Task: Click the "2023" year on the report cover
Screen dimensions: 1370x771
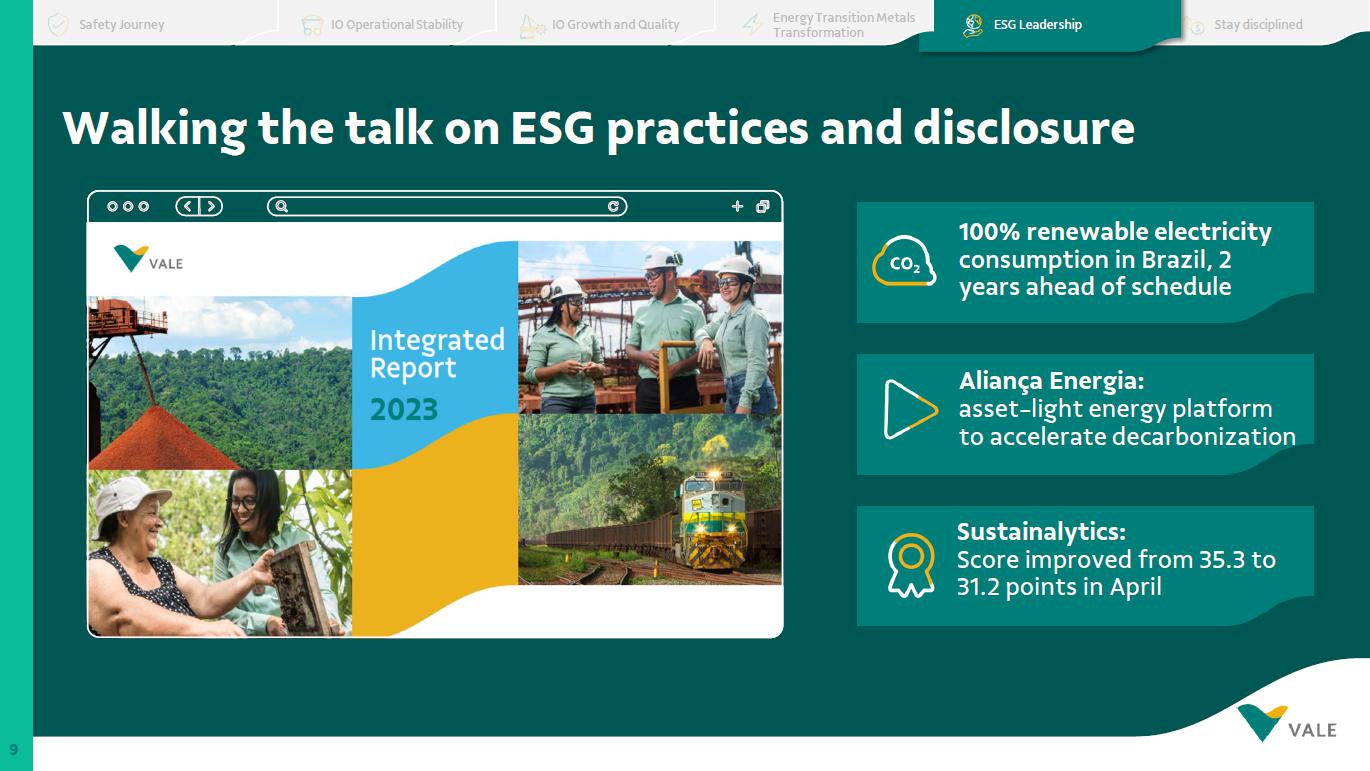Action: coord(404,410)
